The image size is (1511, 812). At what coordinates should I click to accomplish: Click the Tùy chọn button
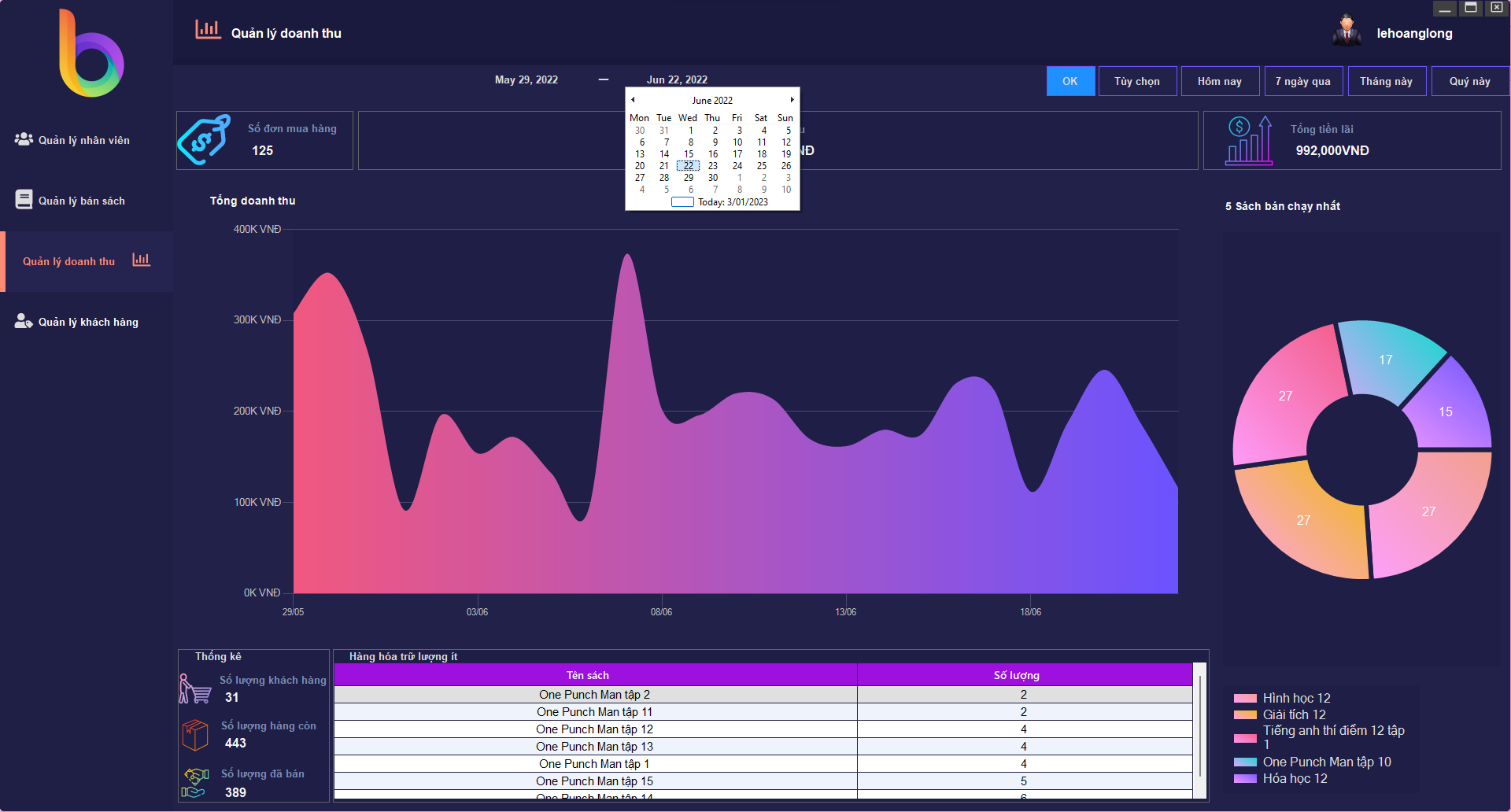pyautogui.click(x=1137, y=81)
